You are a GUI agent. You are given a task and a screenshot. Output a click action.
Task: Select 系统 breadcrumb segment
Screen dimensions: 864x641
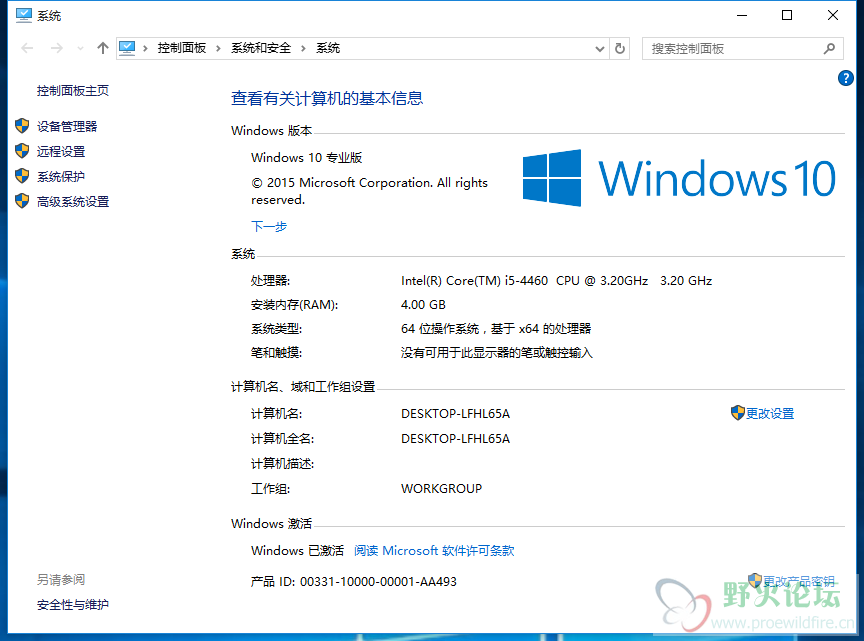[328, 49]
